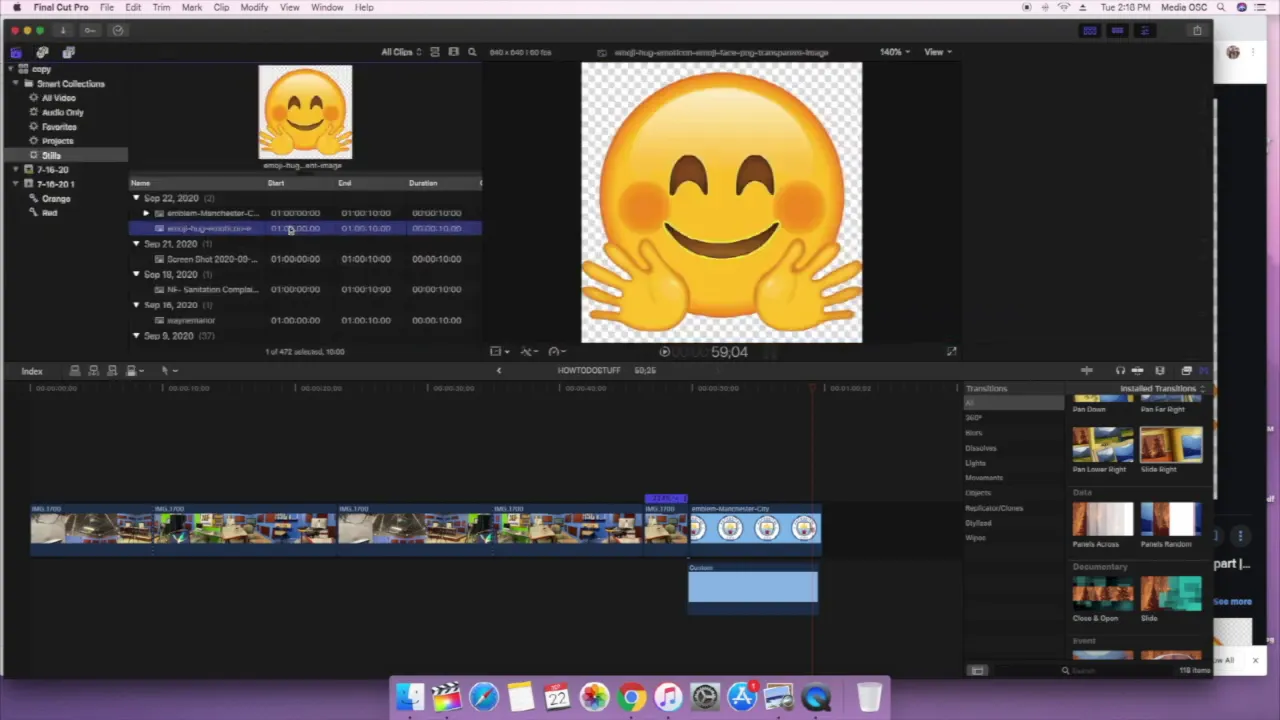The image size is (1280, 720).
Task: Collapse the copy library disclosure triangle
Action: tap(12, 69)
